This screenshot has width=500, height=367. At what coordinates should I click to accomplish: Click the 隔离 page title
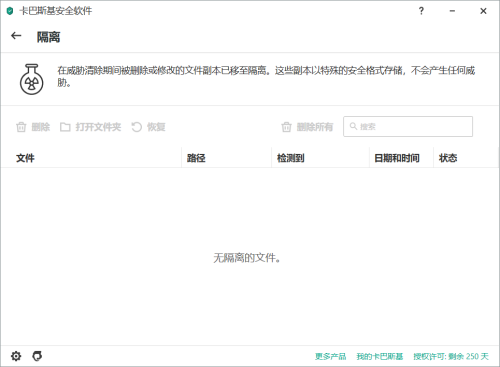tap(48, 37)
